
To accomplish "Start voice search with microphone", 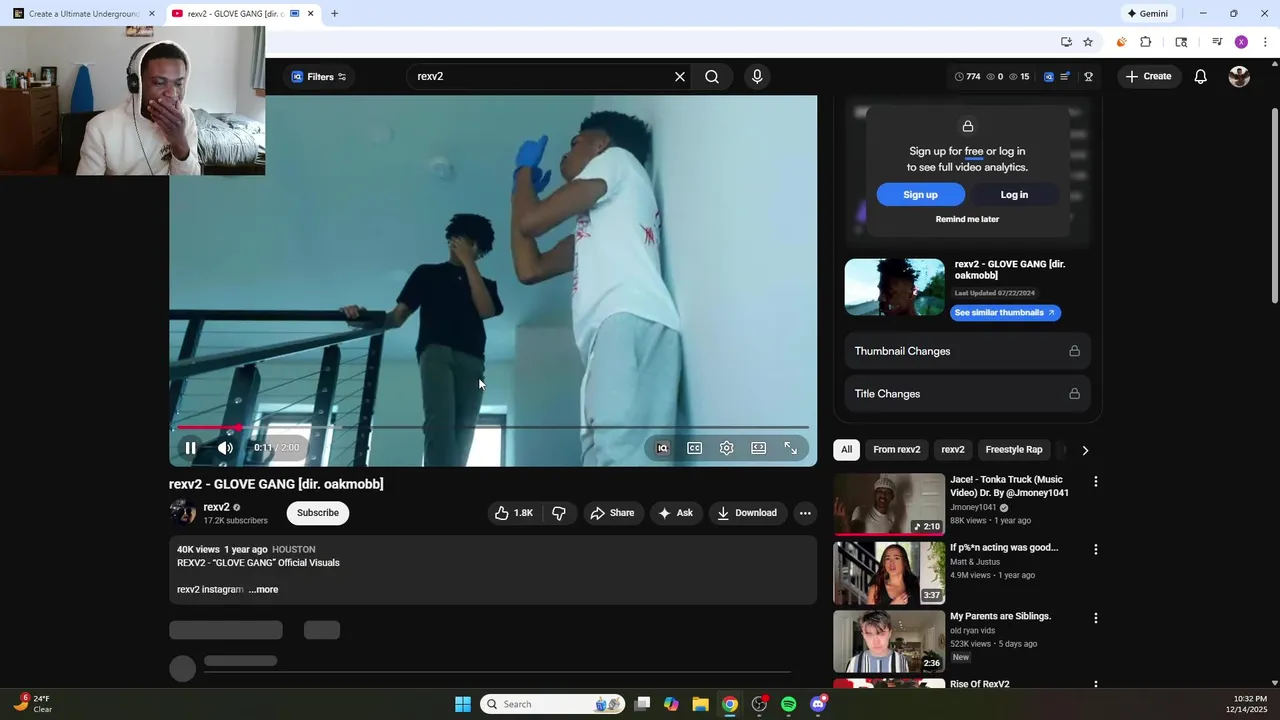I will pos(757,77).
